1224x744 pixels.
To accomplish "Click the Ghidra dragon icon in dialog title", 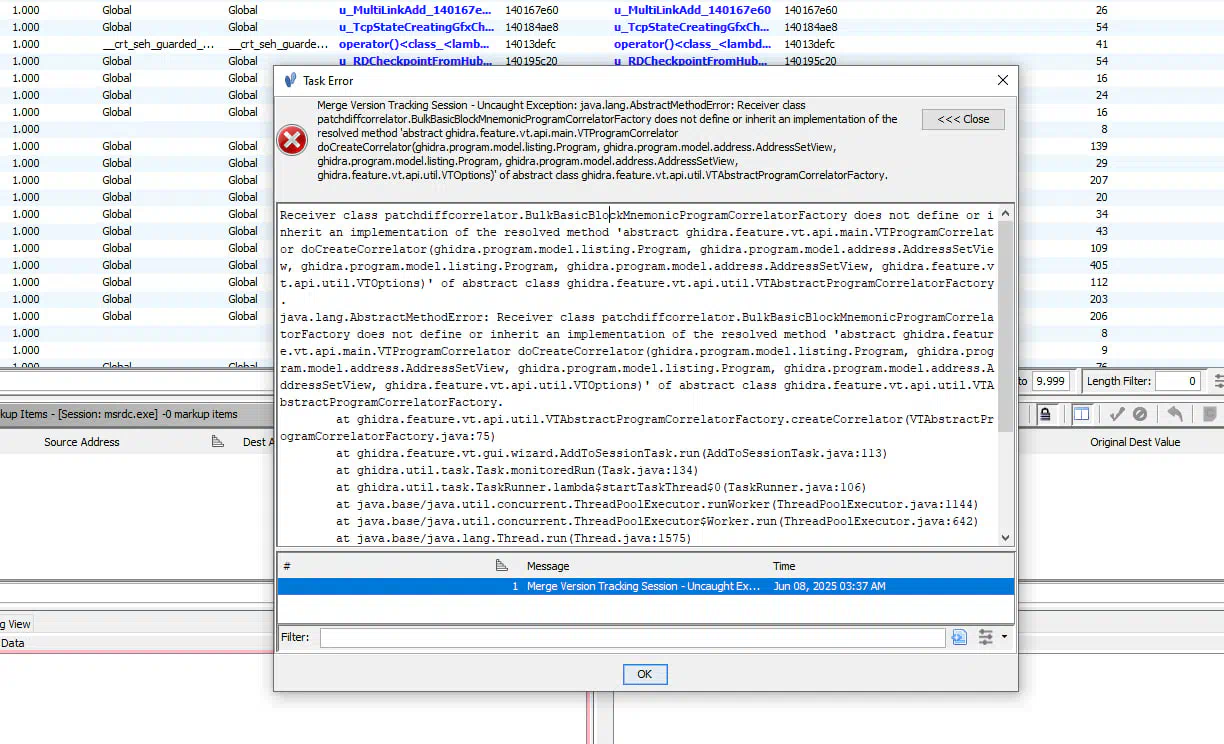I will tap(290, 80).
